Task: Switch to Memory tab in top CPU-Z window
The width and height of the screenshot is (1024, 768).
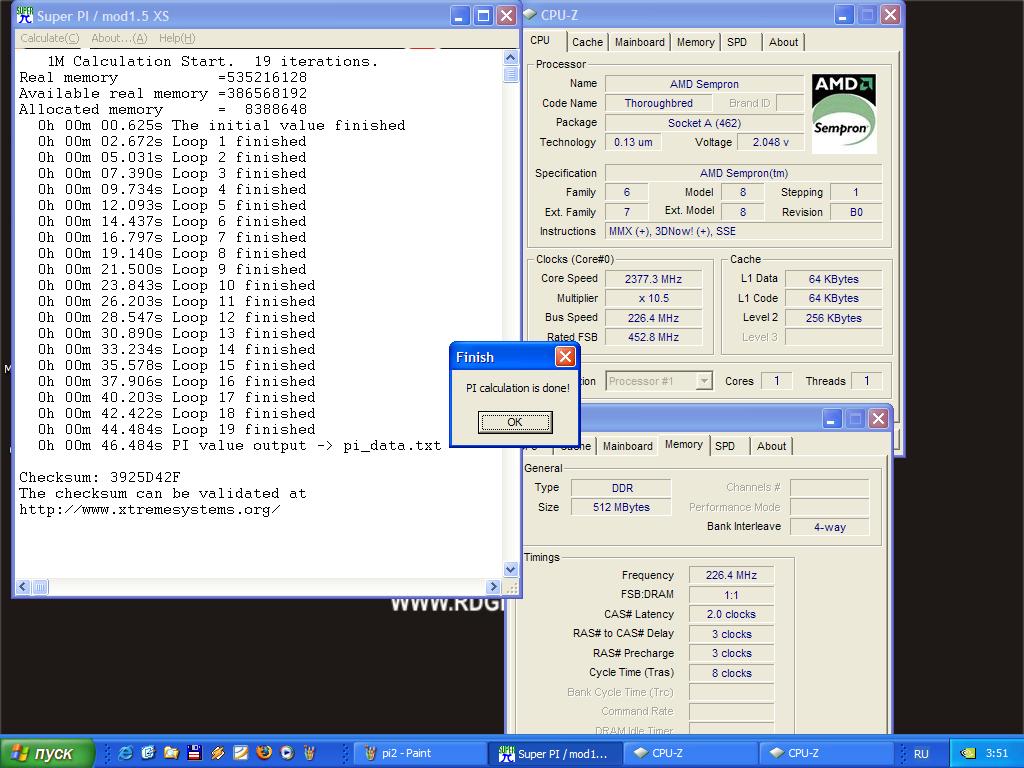Action: (x=695, y=42)
